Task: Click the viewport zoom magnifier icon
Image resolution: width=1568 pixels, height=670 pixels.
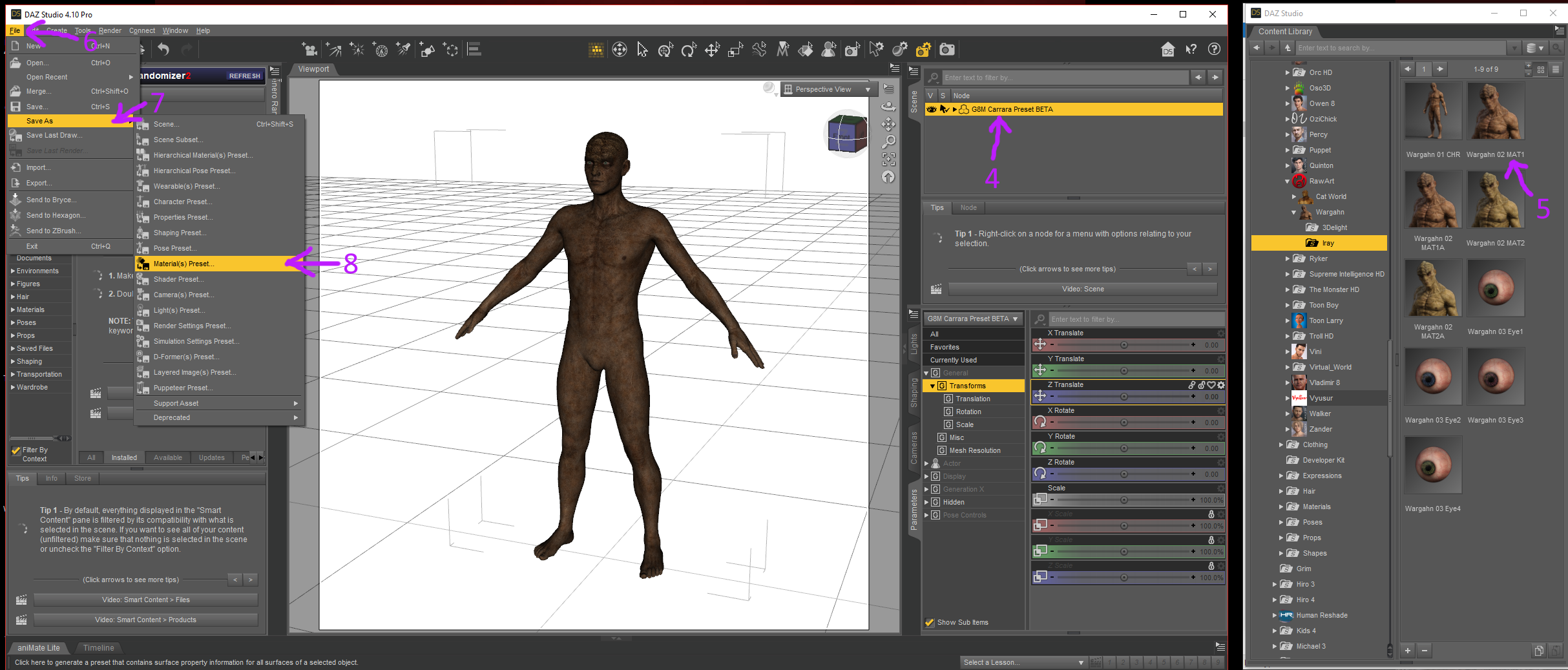Action: point(889,141)
